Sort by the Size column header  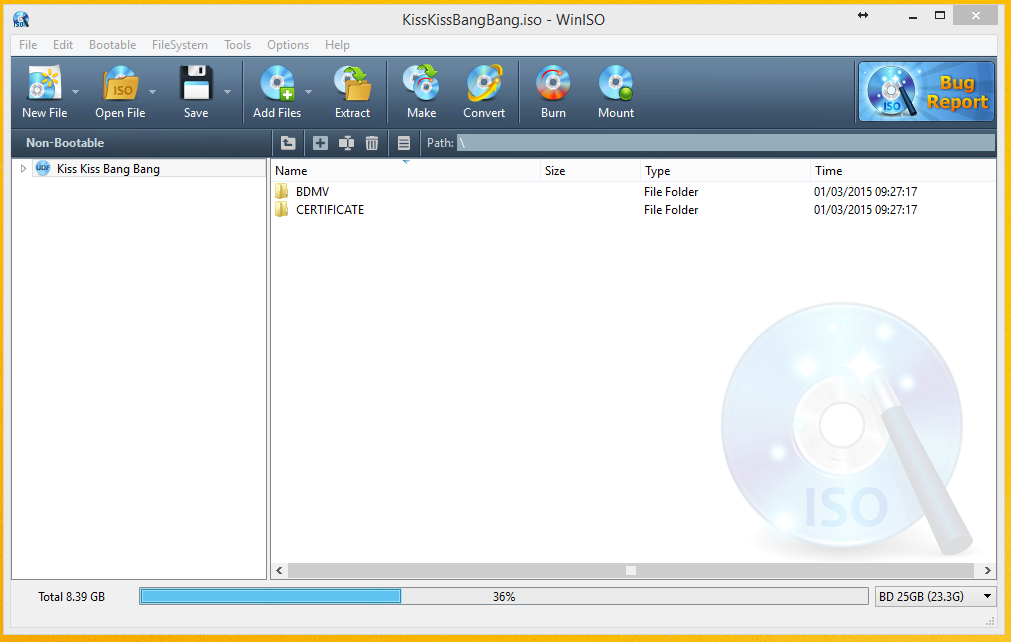590,171
